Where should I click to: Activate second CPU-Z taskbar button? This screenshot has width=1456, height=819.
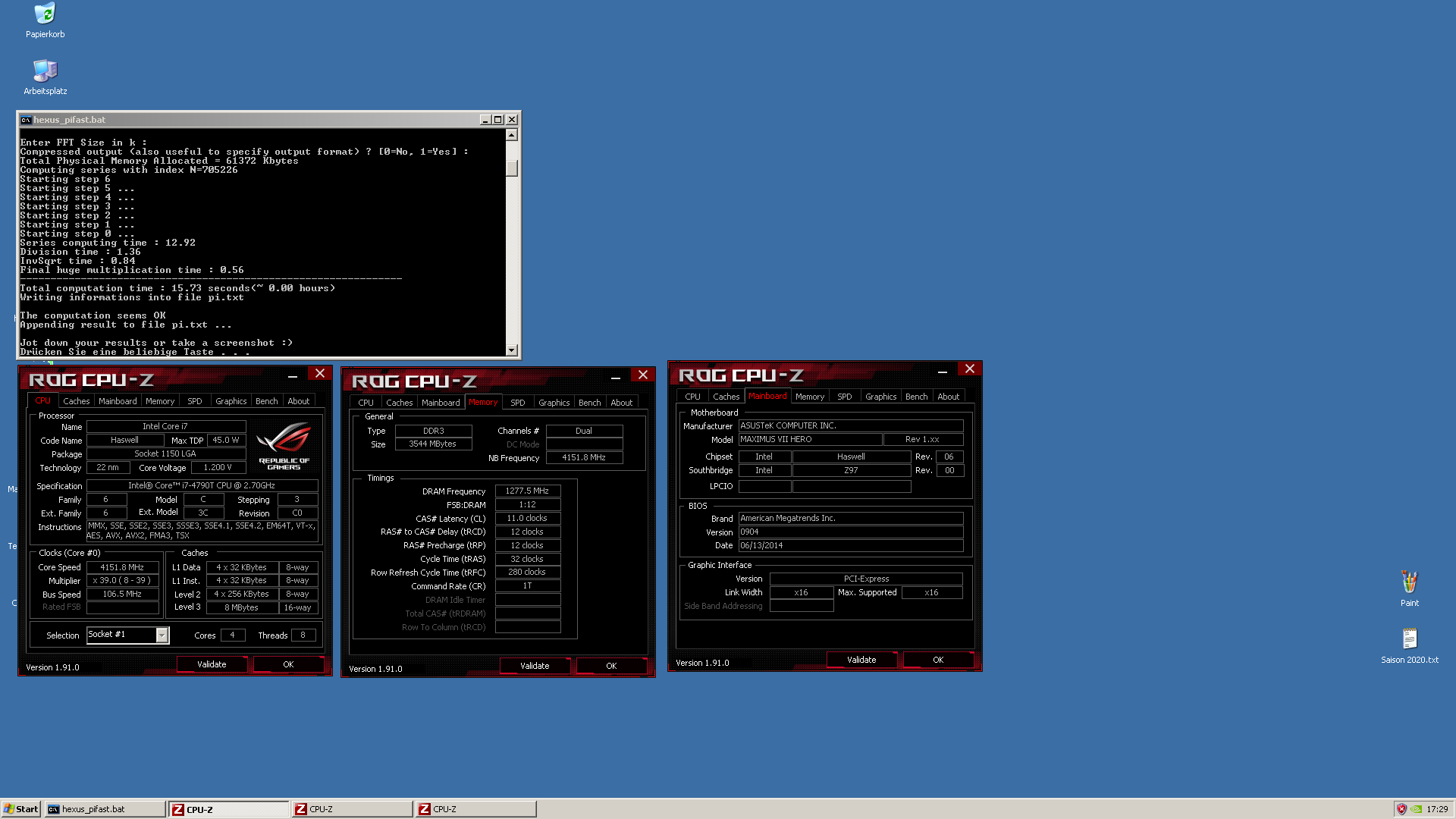(x=353, y=809)
